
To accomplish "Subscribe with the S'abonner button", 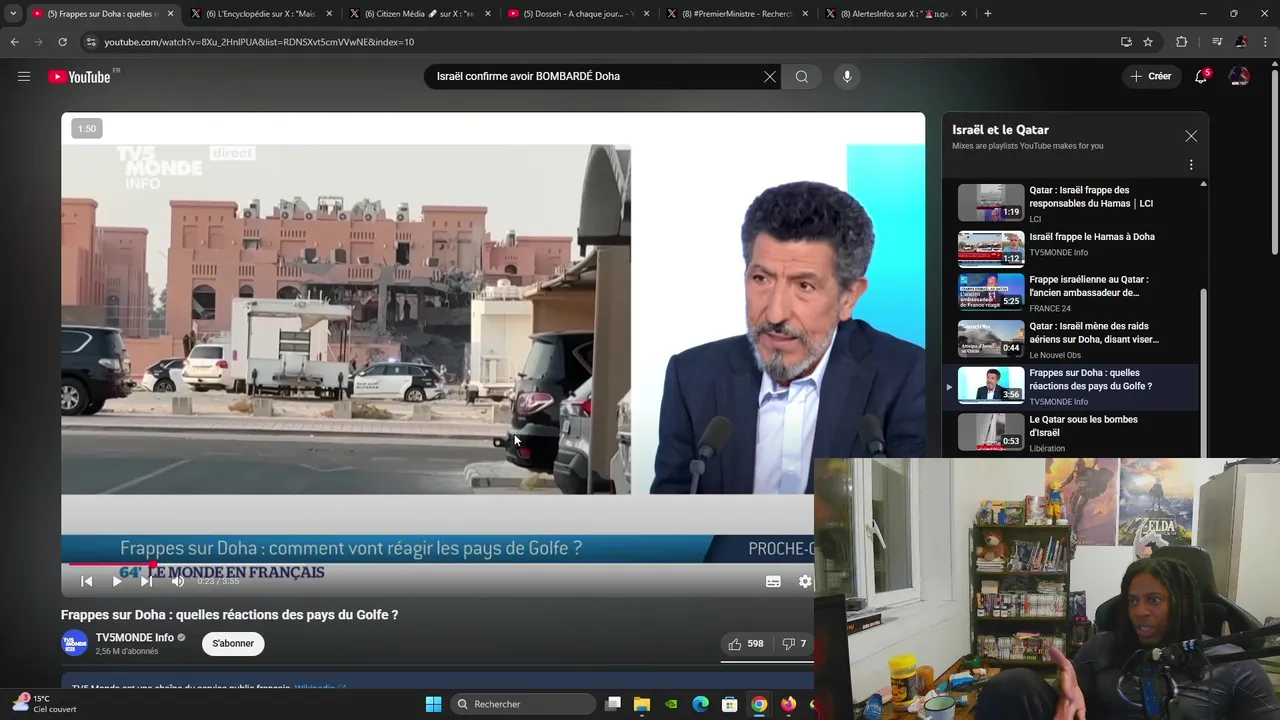I will click(233, 643).
